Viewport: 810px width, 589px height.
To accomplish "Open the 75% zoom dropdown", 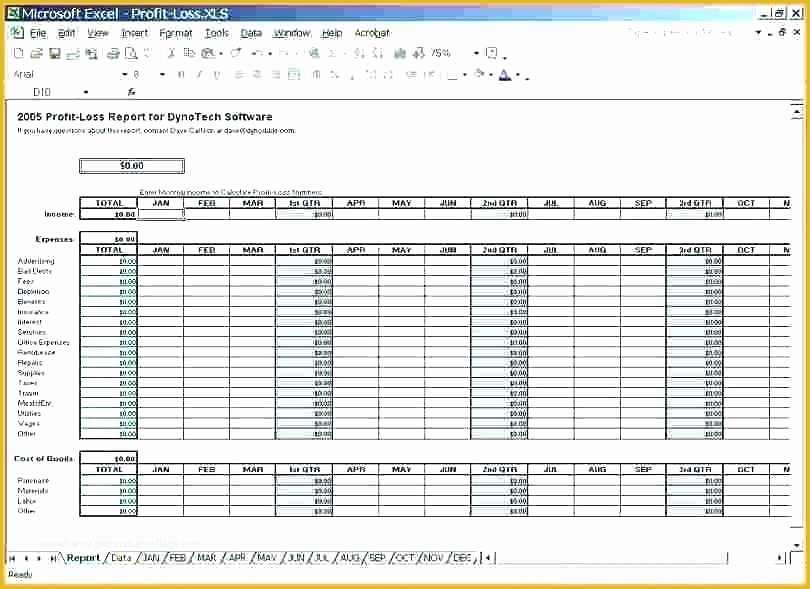I will click(476, 53).
